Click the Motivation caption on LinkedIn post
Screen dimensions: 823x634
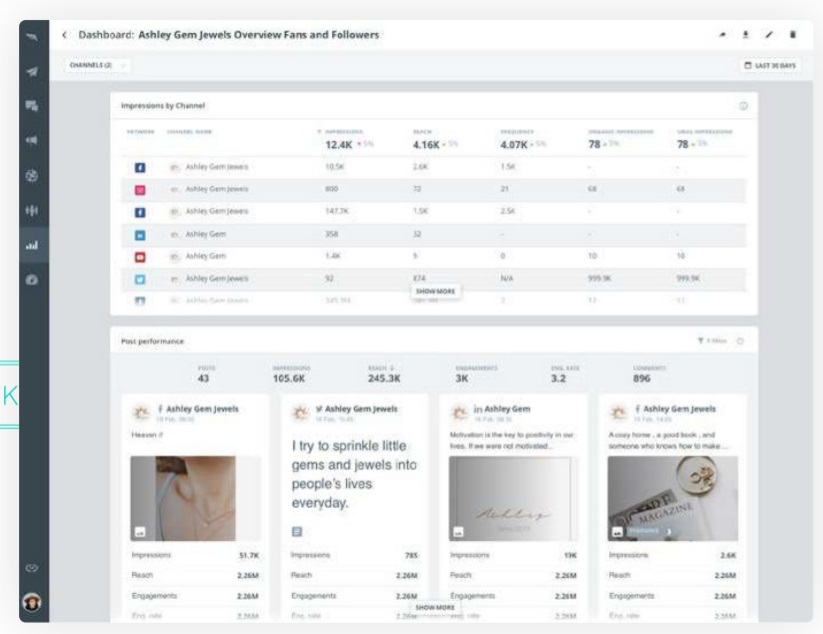512,440
